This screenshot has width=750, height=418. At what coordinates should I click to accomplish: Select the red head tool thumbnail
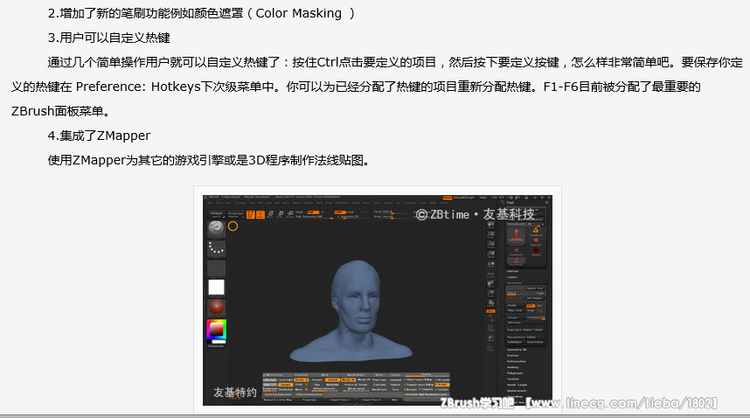[x=516, y=234]
